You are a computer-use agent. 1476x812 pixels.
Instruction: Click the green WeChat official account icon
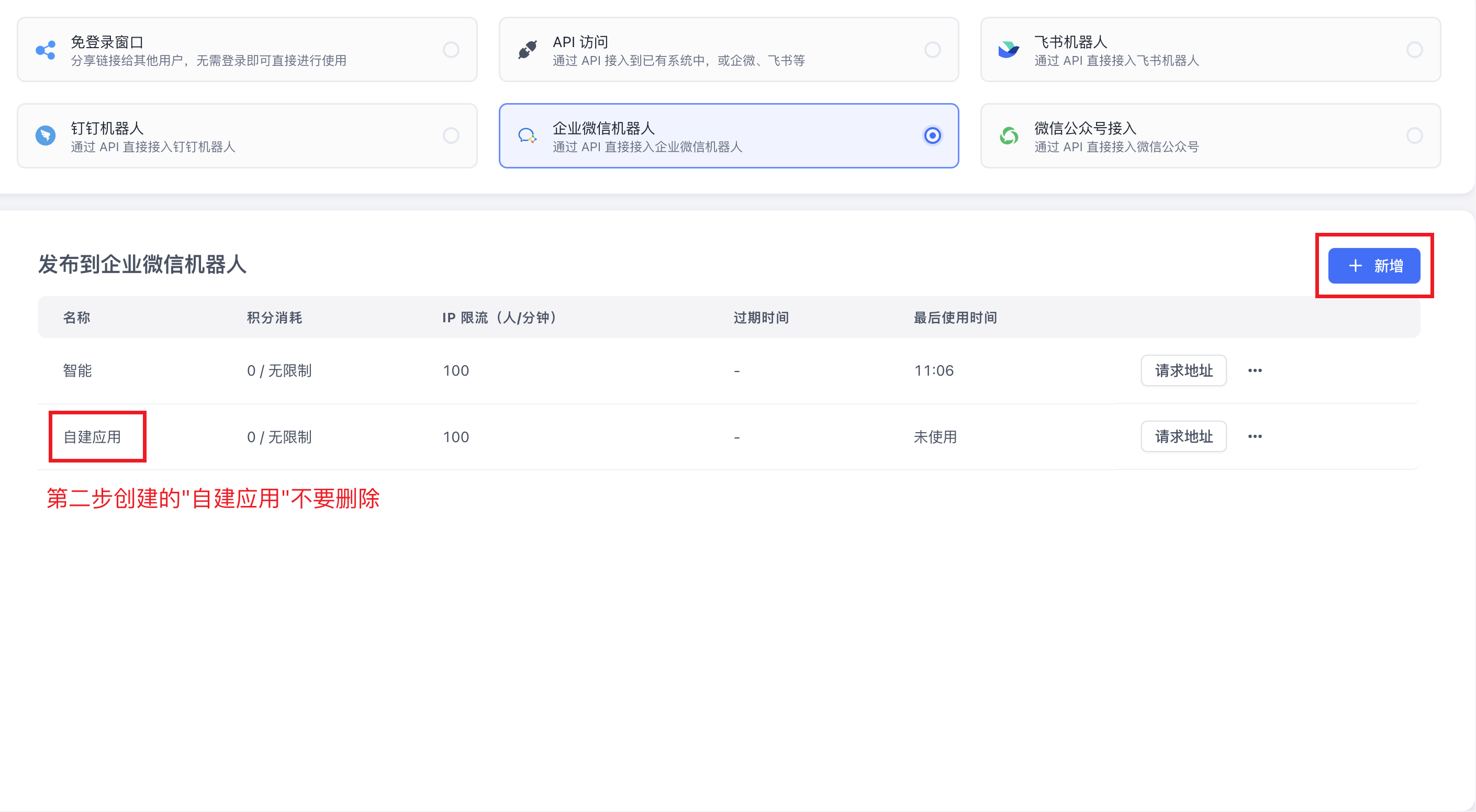pos(1009,136)
